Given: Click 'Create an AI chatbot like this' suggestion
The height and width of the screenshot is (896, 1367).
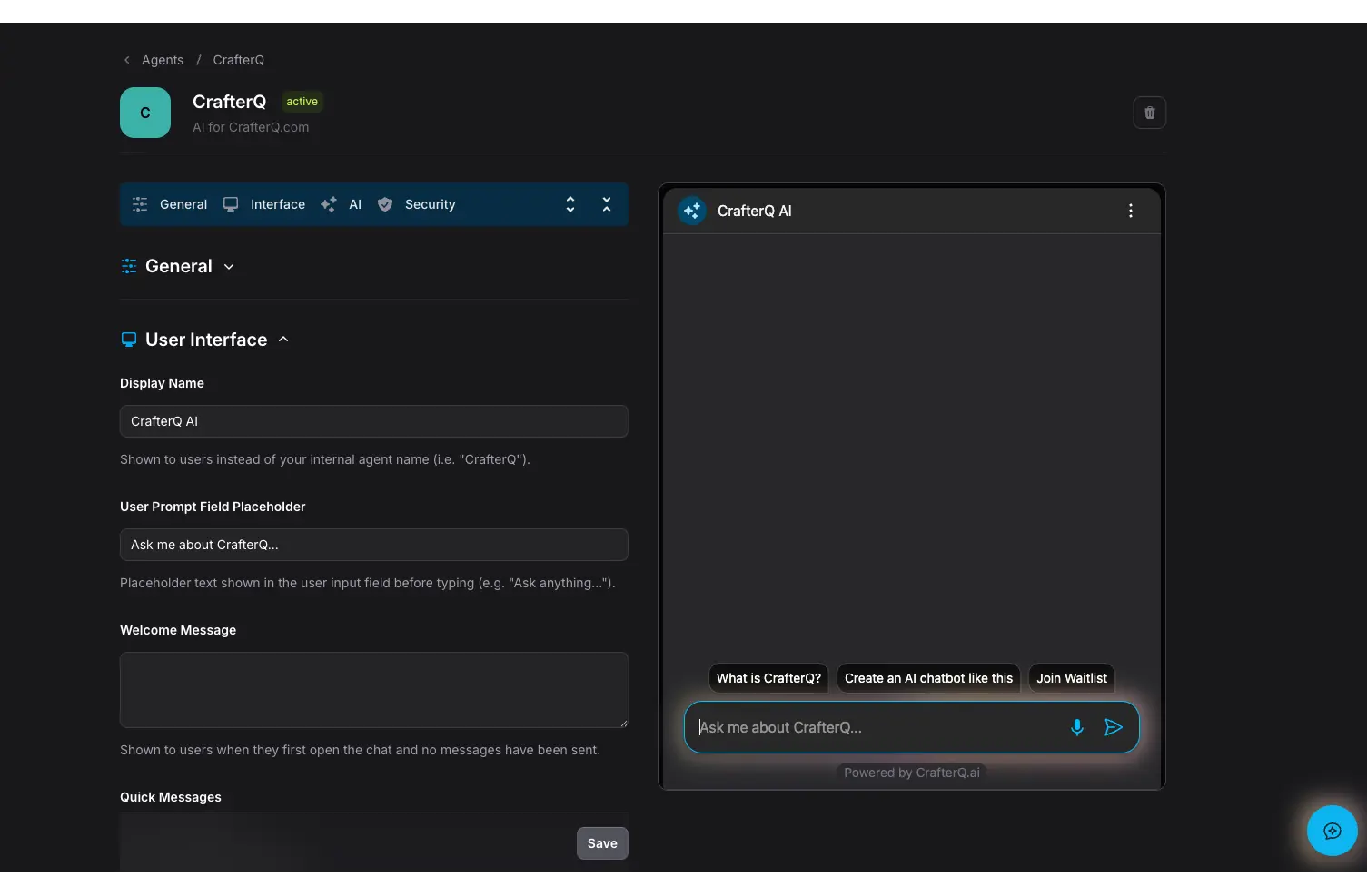Looking at the screenshot, I should pos(928,678).
